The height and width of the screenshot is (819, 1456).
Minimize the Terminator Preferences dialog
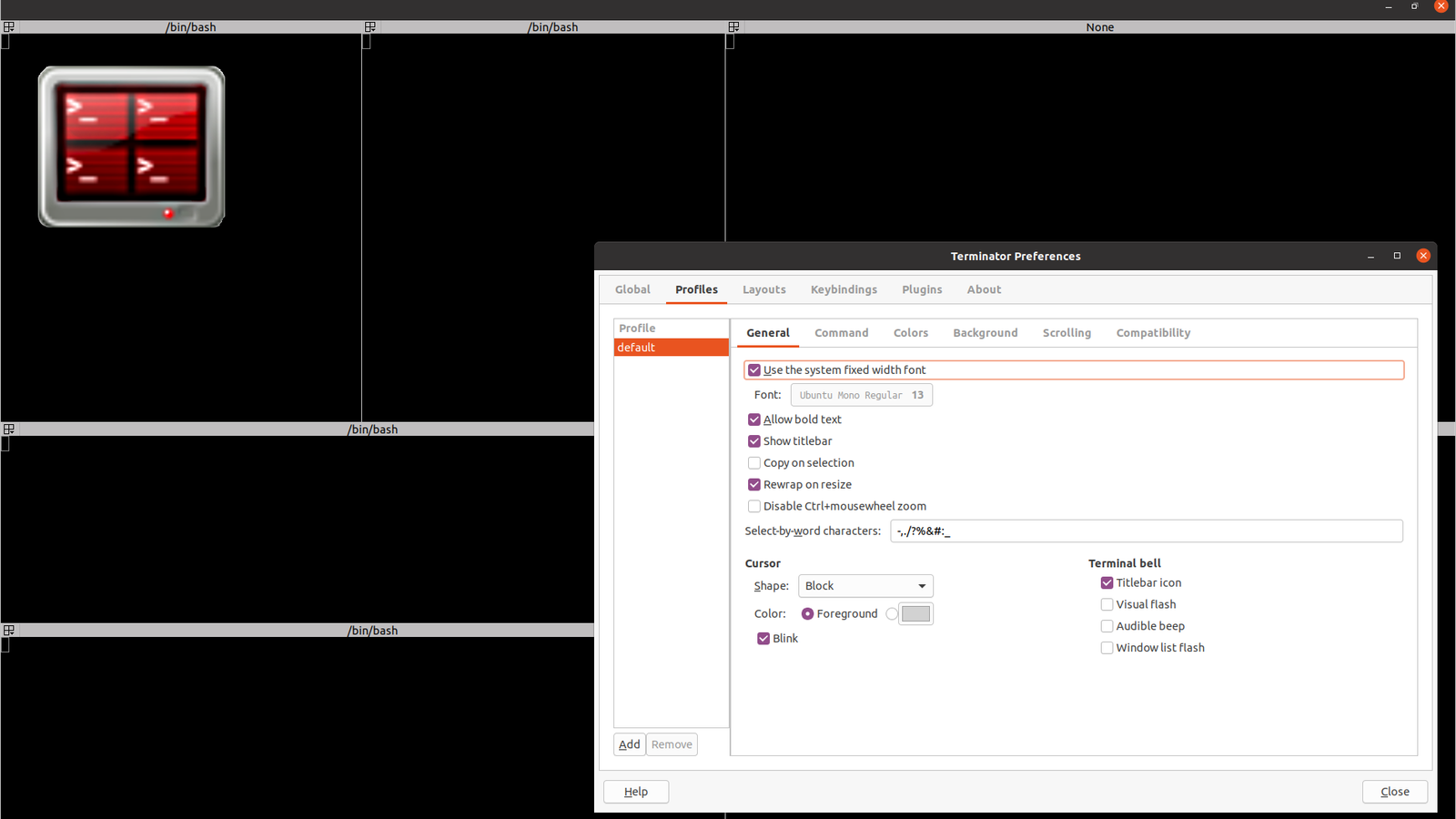(x=1370, y=256)
